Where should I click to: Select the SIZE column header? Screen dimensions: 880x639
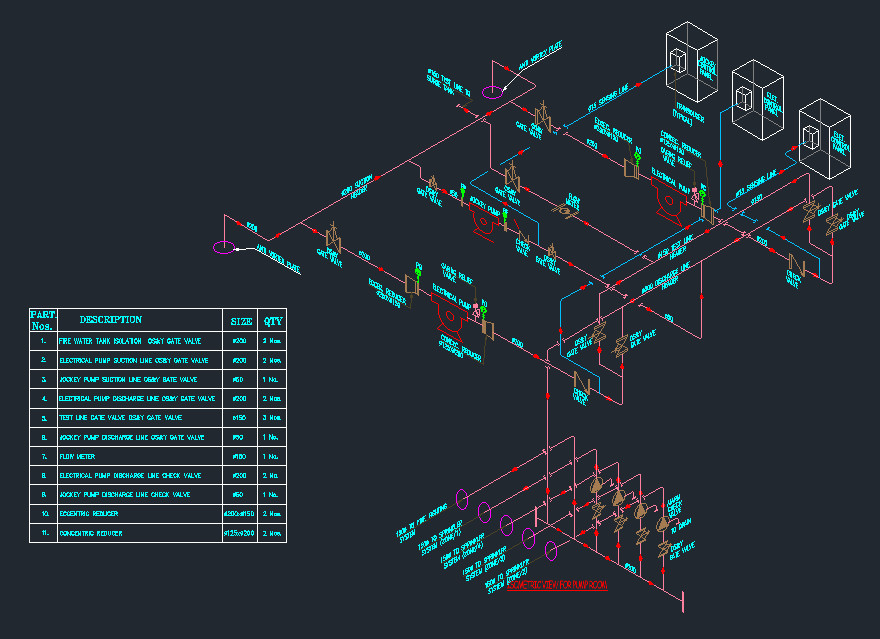[x=240, y=320]
